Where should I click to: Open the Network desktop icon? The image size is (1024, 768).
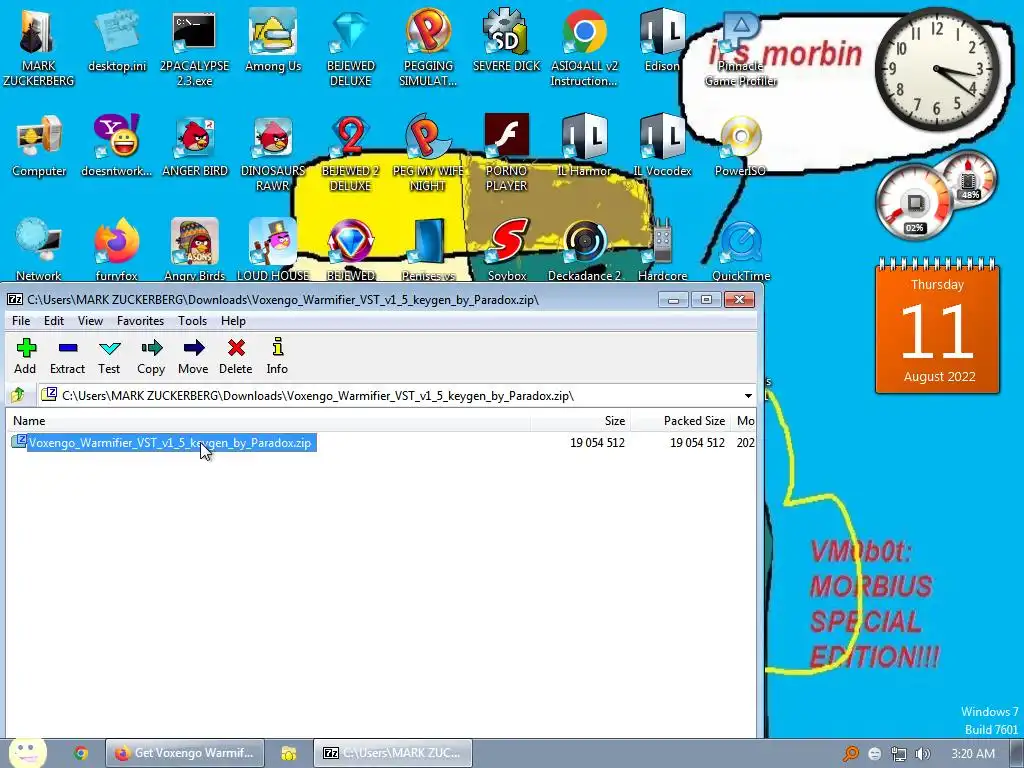(39, 250)
